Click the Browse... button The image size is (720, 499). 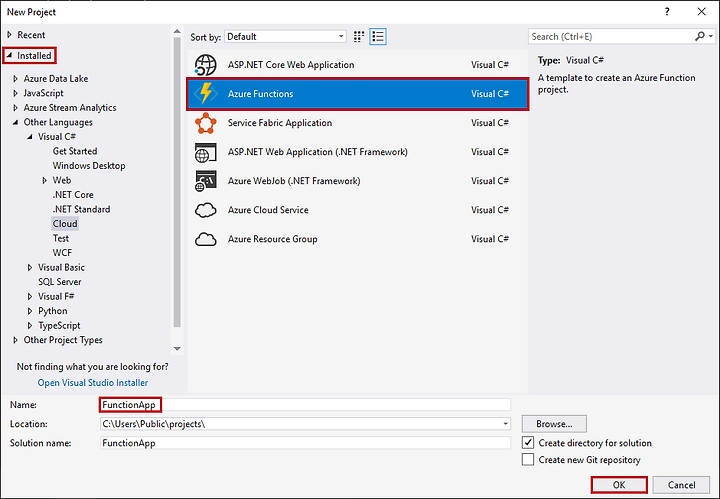tap(554, 424)
